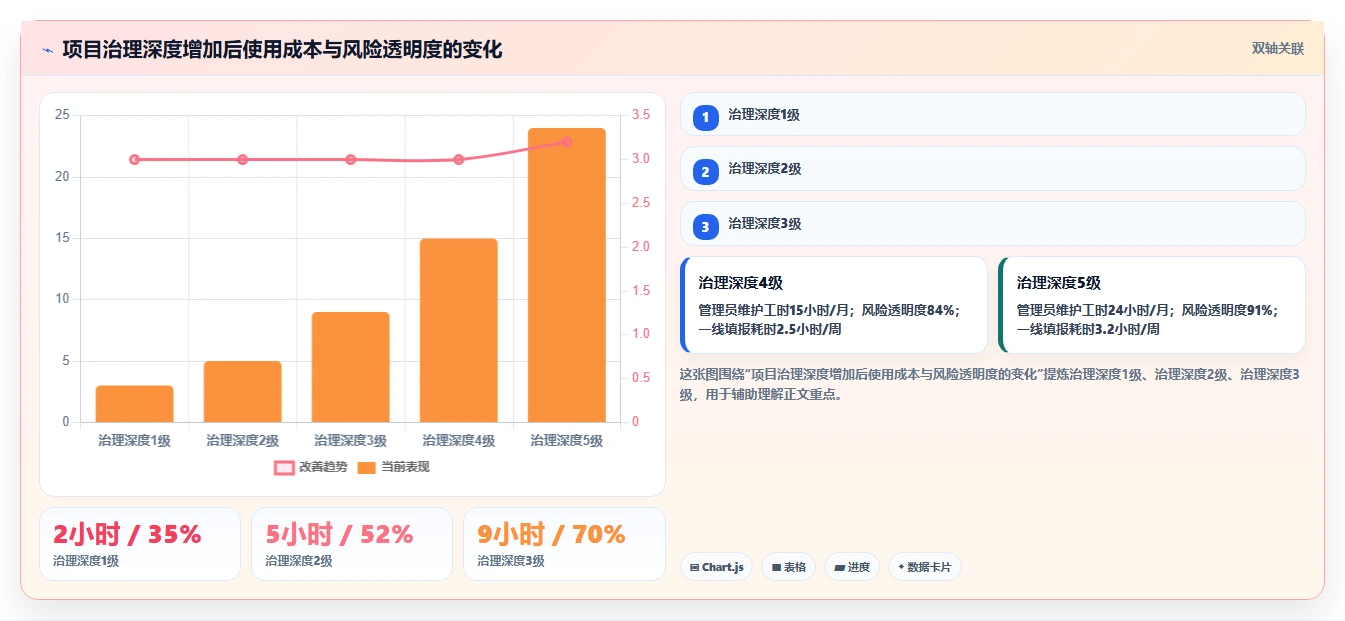Click the orange bar for 治理深度2级
This screenshot has width=1345, height=621.
243,392
